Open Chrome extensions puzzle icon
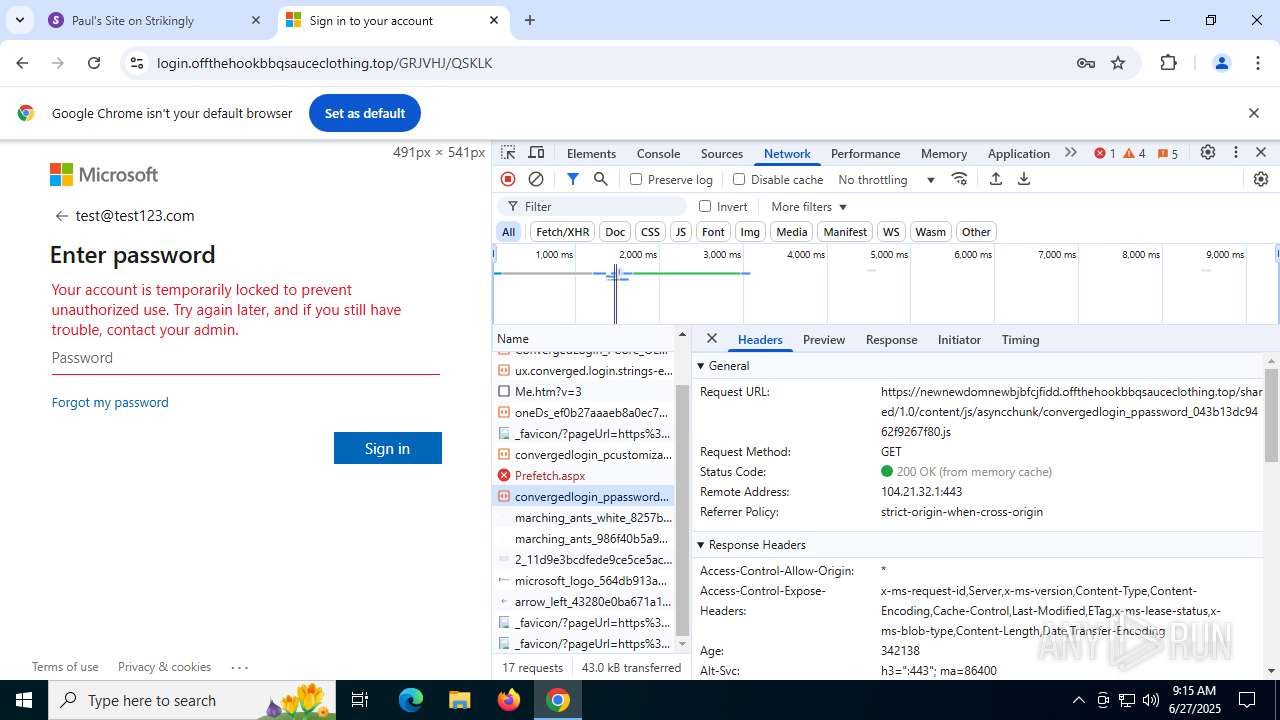 tap(1169, 63)
